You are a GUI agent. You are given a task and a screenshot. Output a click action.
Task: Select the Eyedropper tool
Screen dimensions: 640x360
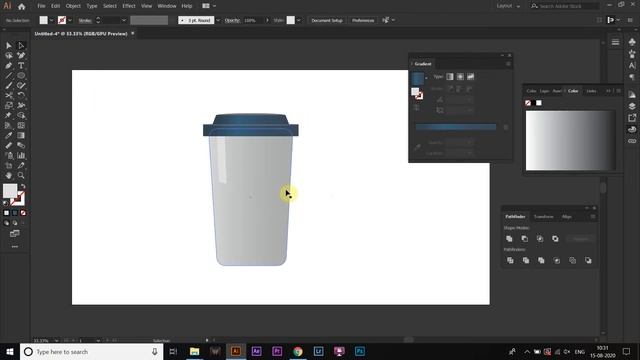(9, 136)
